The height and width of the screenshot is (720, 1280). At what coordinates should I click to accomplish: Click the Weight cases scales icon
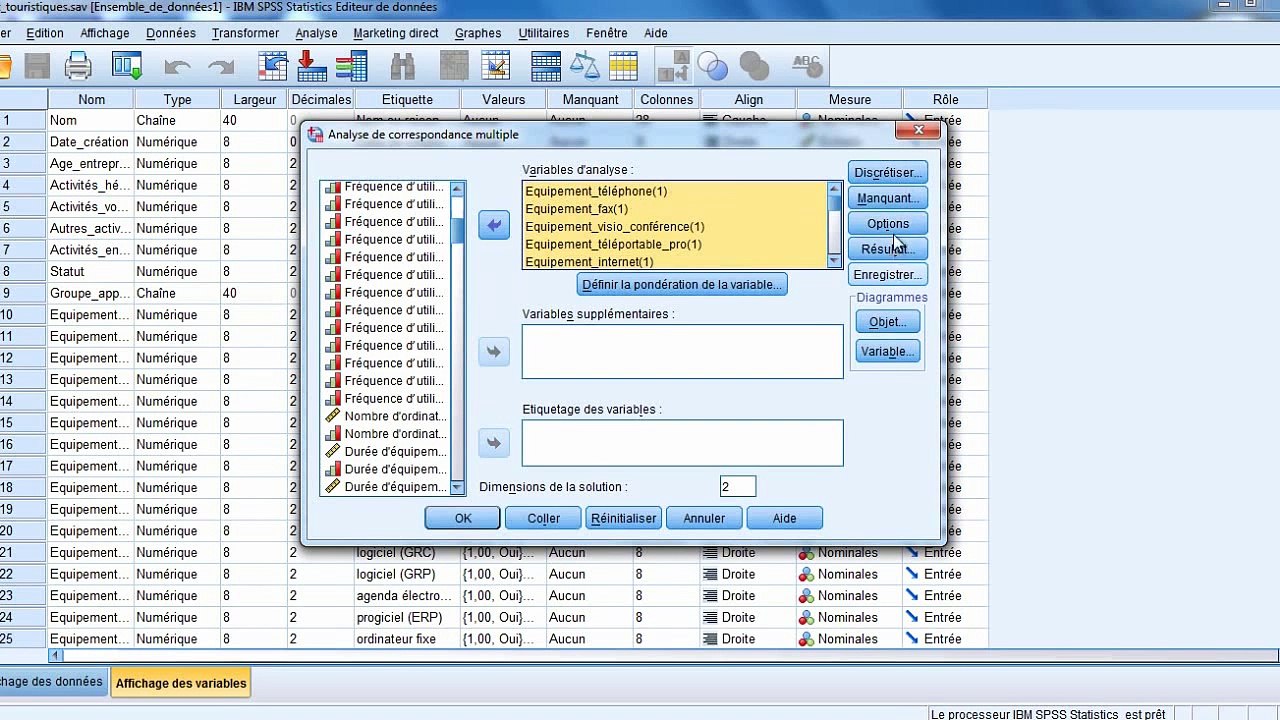point(584,67)
